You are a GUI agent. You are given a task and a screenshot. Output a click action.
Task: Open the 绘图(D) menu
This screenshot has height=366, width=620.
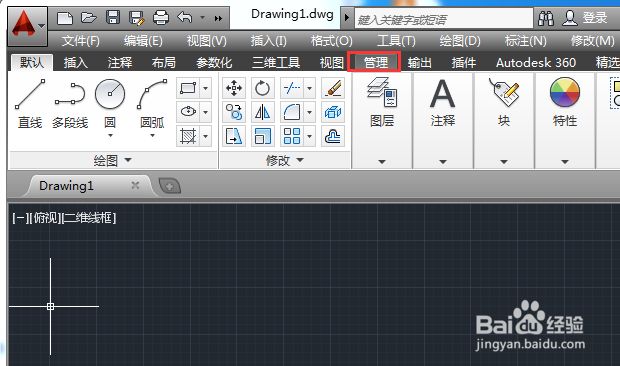[460, 41]
